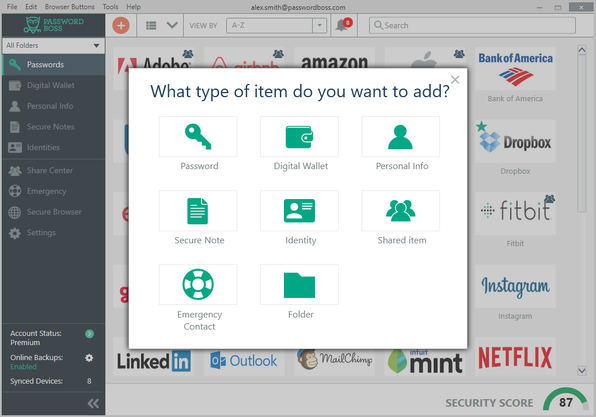Expand the list view chevron arrow
Image resolution: width=596 pixels, height=417 pixels.
click(172, 25)
